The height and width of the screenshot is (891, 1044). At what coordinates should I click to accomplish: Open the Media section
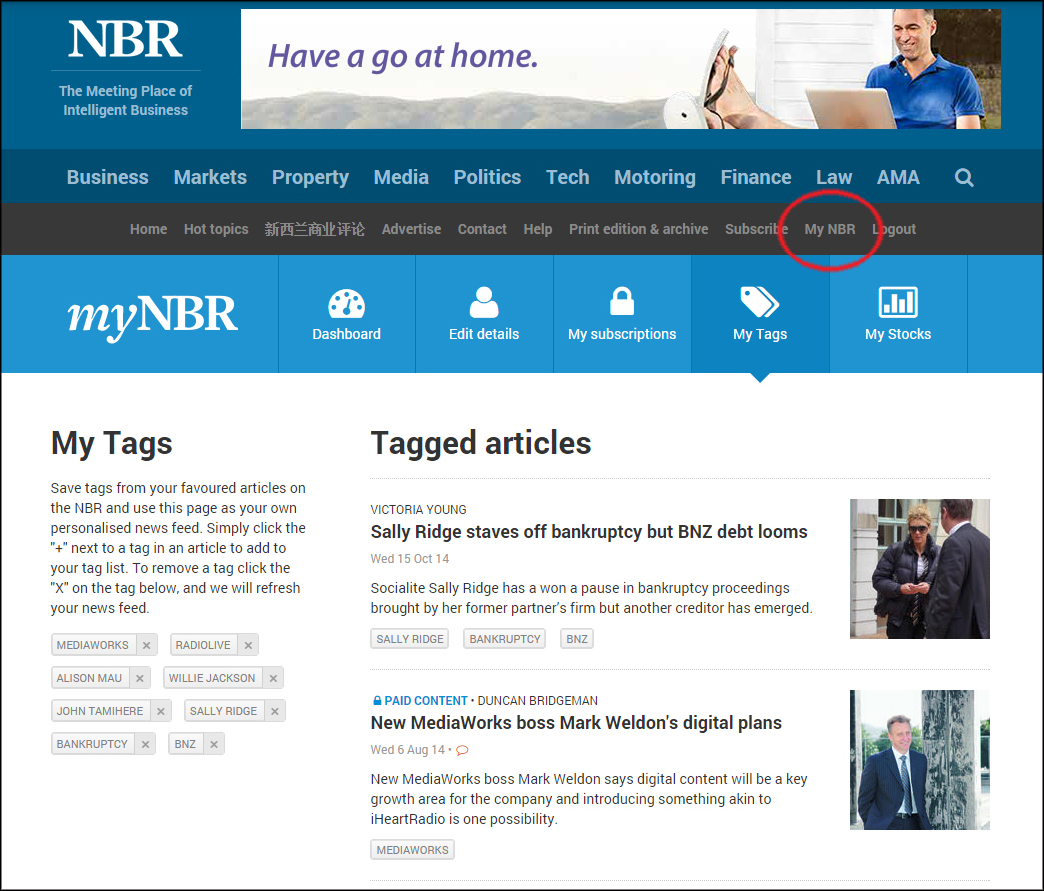pyautogui.click(x=401, y=177)
